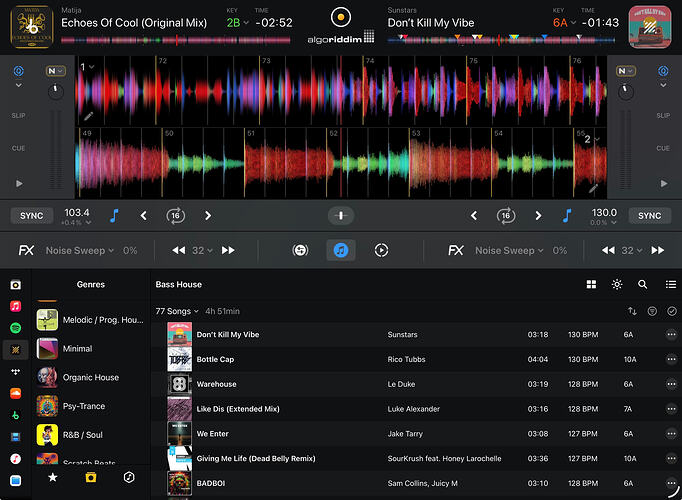The width and height of the screenshot is (682, 500).
Task: Click the CUE button on deck 2
Action: coord(663,148)
